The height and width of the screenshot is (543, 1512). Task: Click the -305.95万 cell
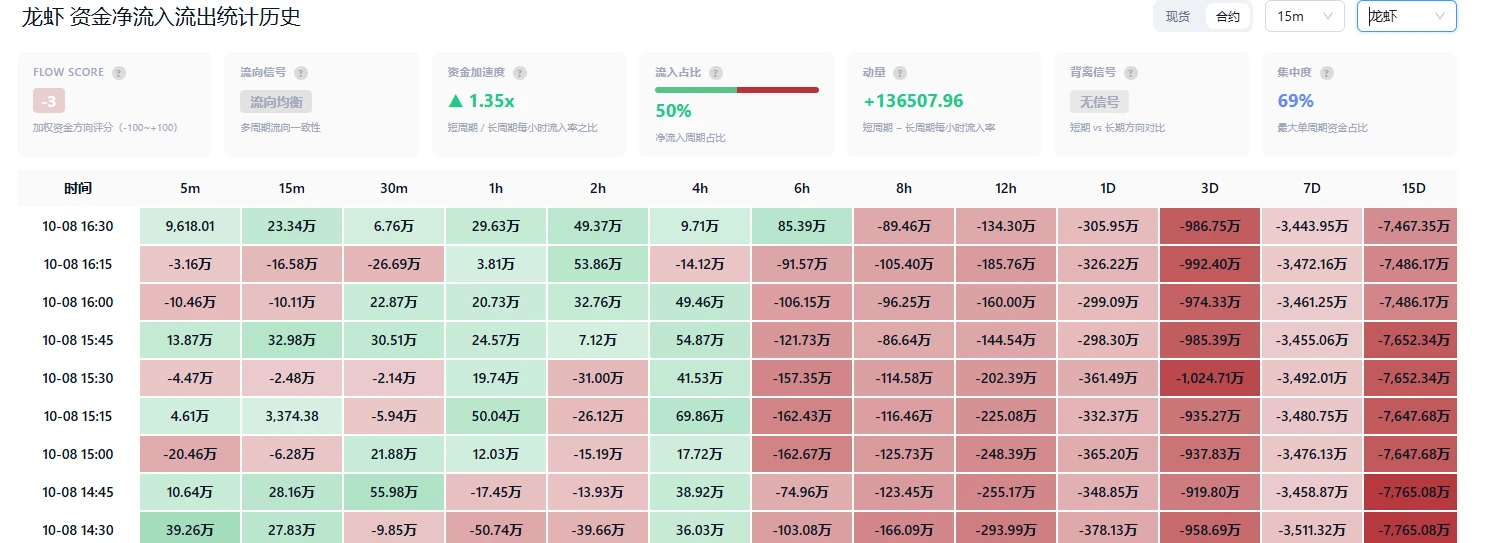[x=1108, y=226]
